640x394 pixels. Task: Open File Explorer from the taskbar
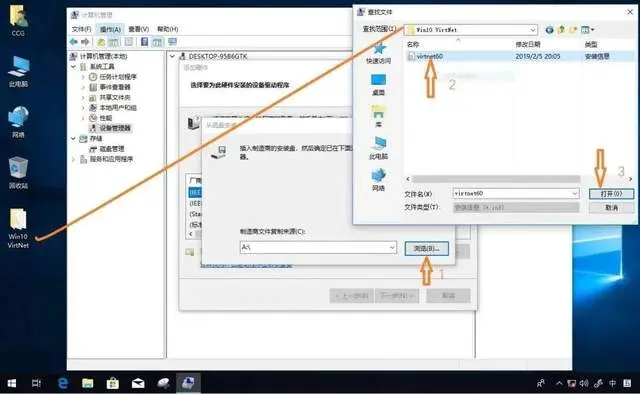(x=88, y=383)
